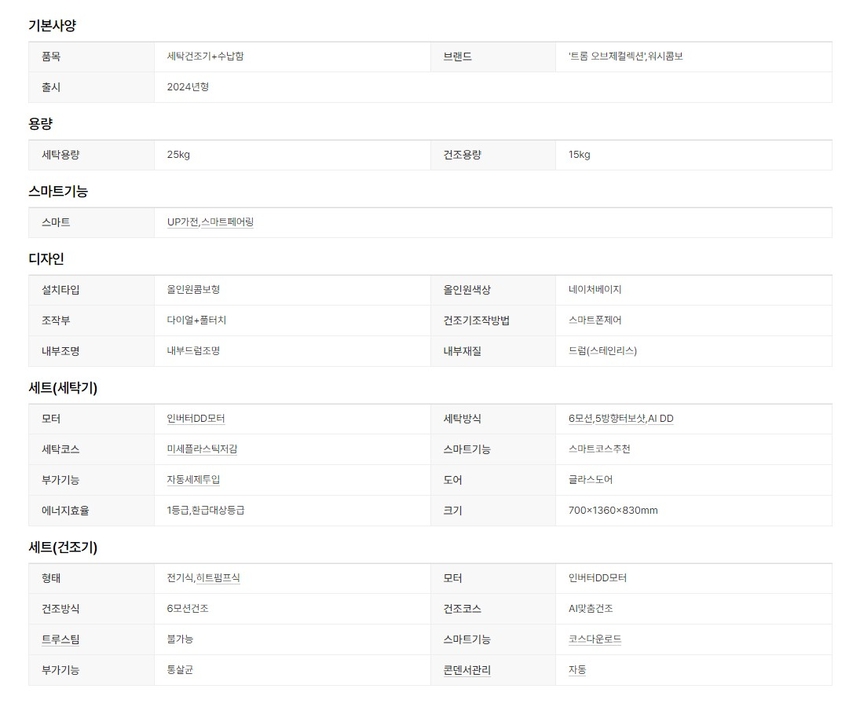Open the 6모션 washing method link
Screen dimensions: 860x707
coord(580,419)
